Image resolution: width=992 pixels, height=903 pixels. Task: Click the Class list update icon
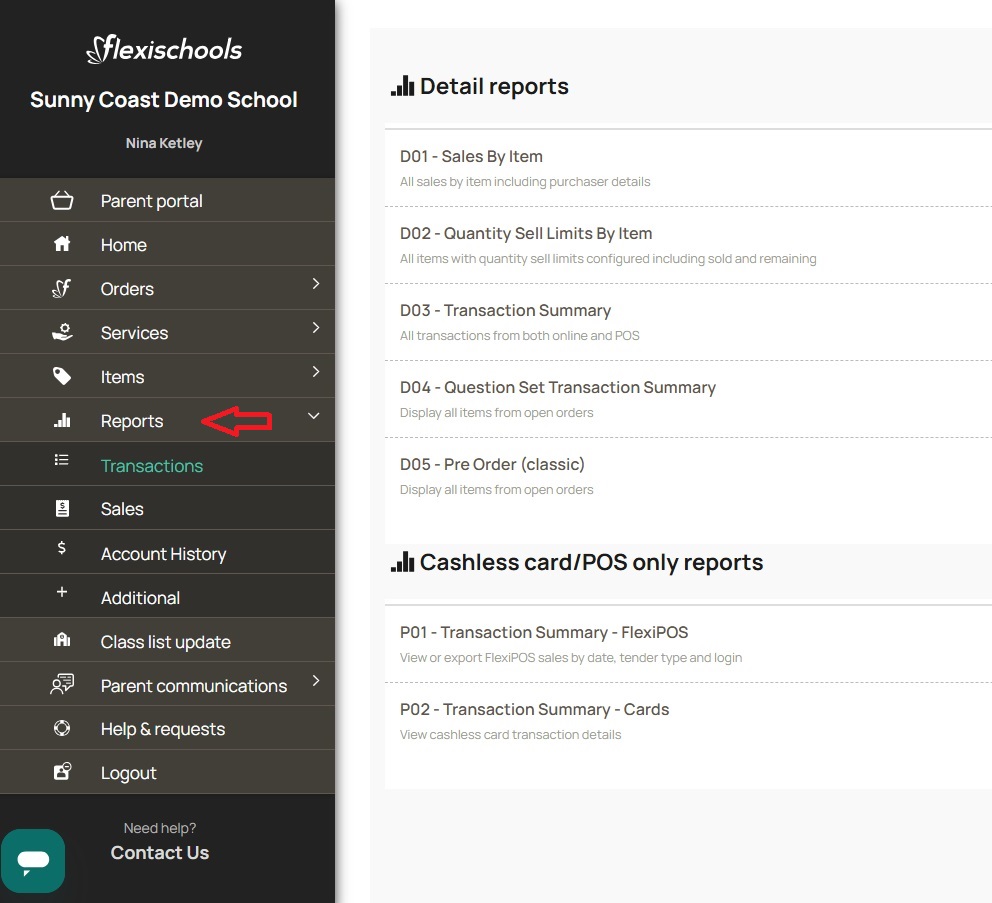[x=62, y=639]
